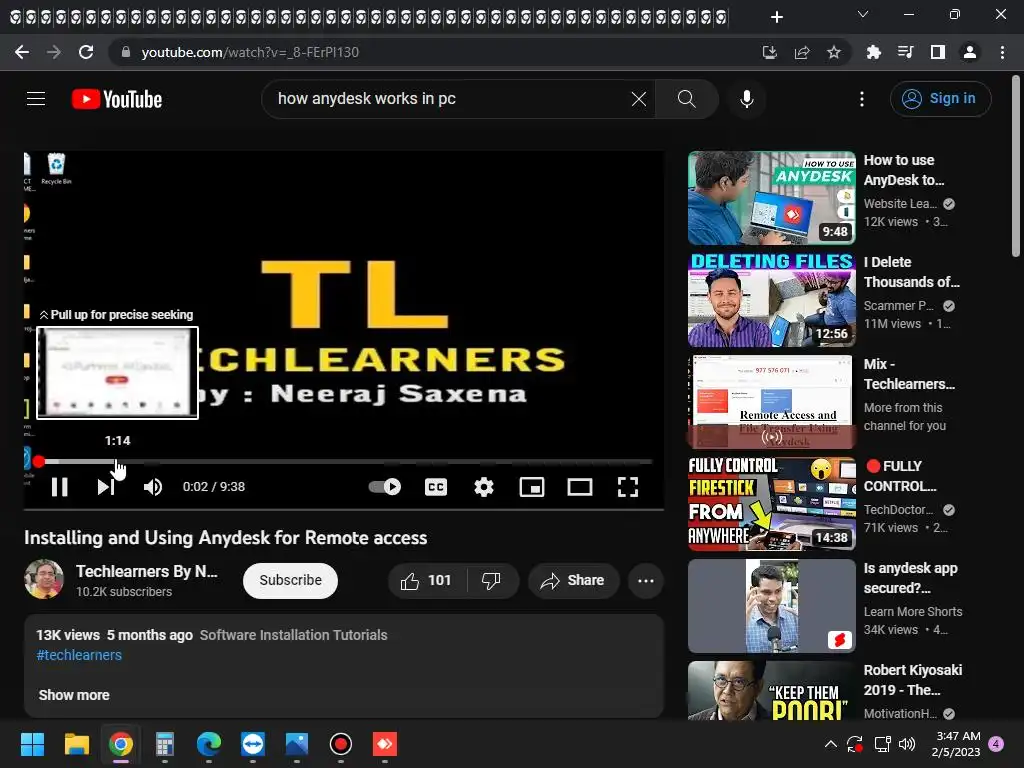
Task: Toggle the autoplay switch
Action: click(x=385, y=487)
